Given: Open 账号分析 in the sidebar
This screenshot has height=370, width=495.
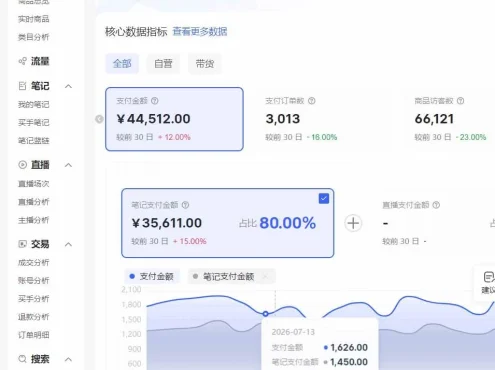Looking at the screenshot, I should click(33, 281).
